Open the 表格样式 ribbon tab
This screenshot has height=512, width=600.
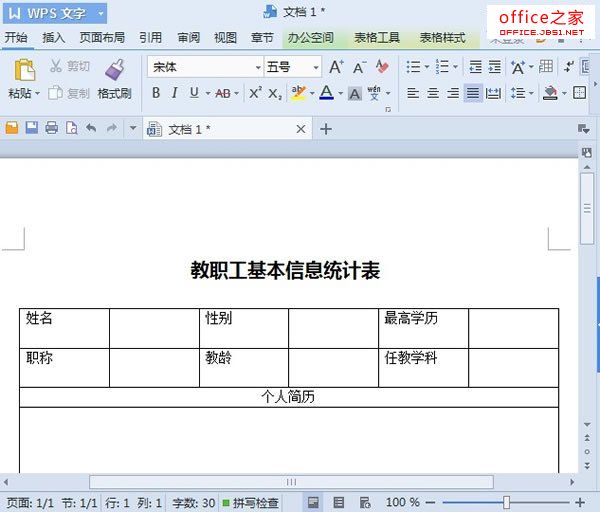(x=443, y=38)
